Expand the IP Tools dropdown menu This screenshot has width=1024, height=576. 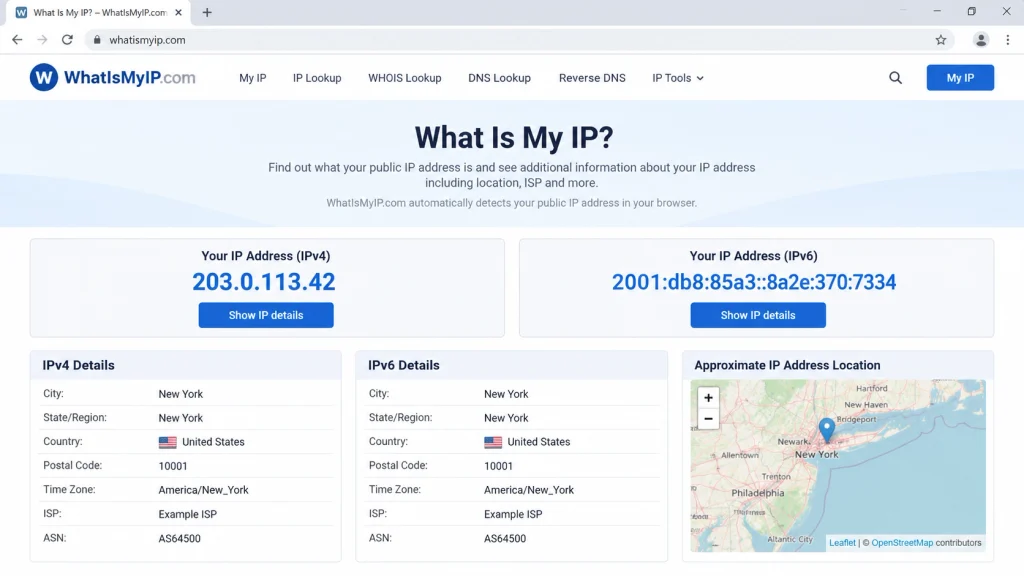coord(678,78)
